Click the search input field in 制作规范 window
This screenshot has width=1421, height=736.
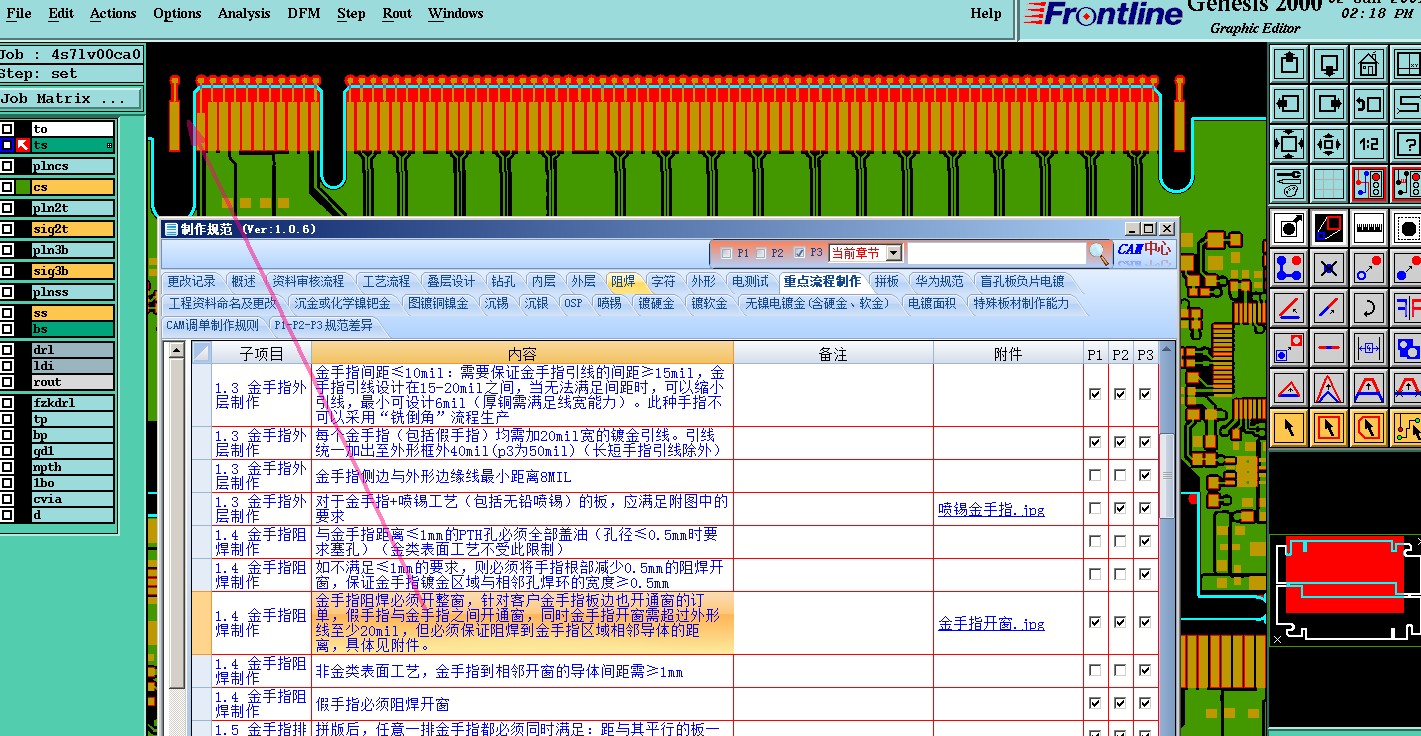click(x=996, y=253)
